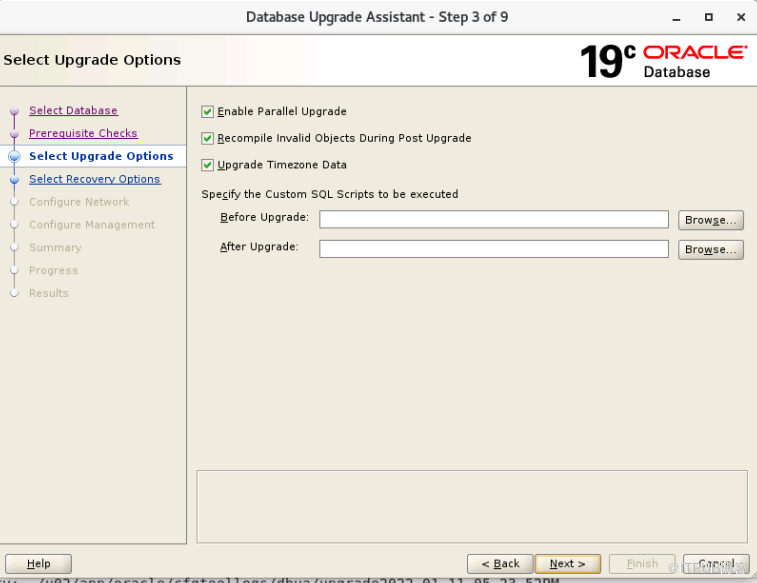Open the Select Database step link
757x583 pixels.
(73, 111)
